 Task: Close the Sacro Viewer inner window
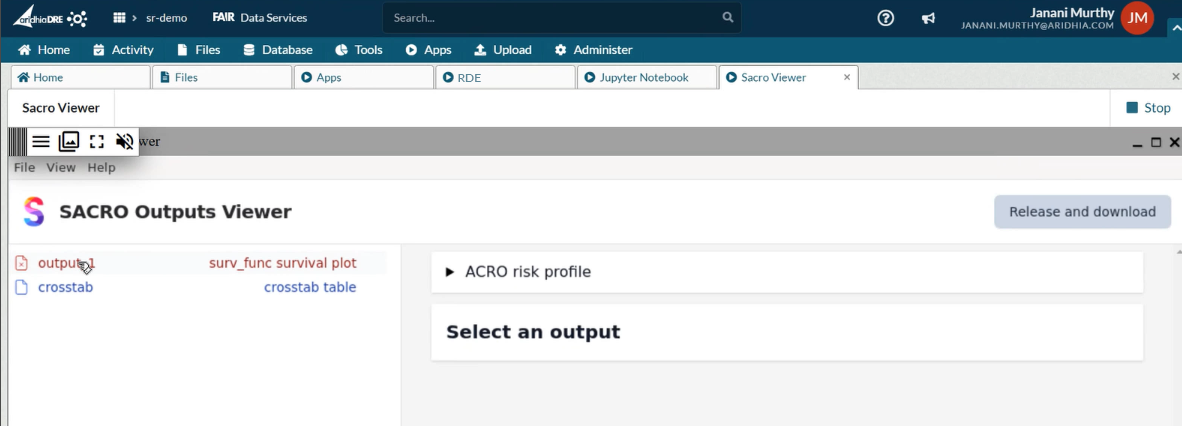[x=1174, y=142]
